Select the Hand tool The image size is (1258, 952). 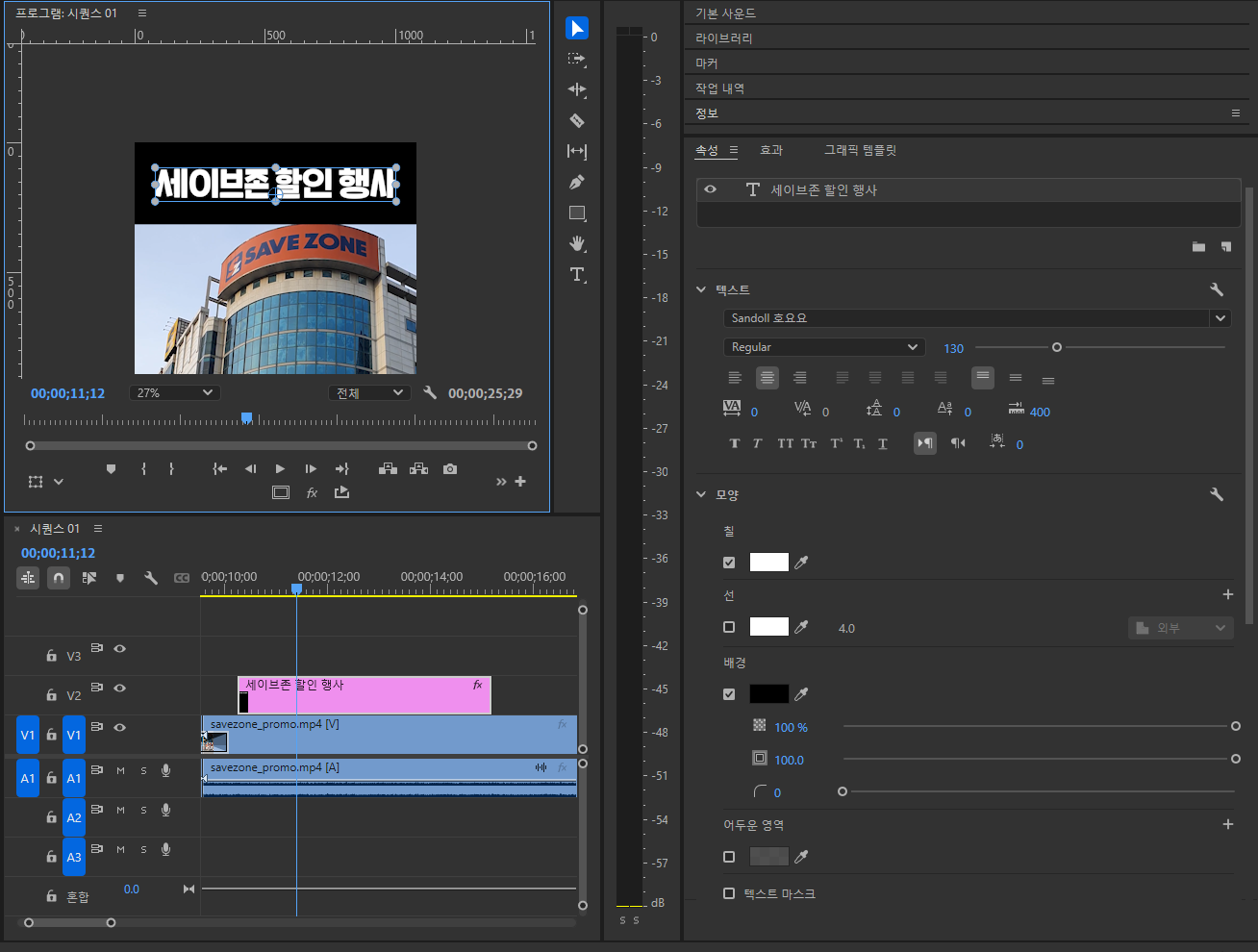(x=577, y=243)
